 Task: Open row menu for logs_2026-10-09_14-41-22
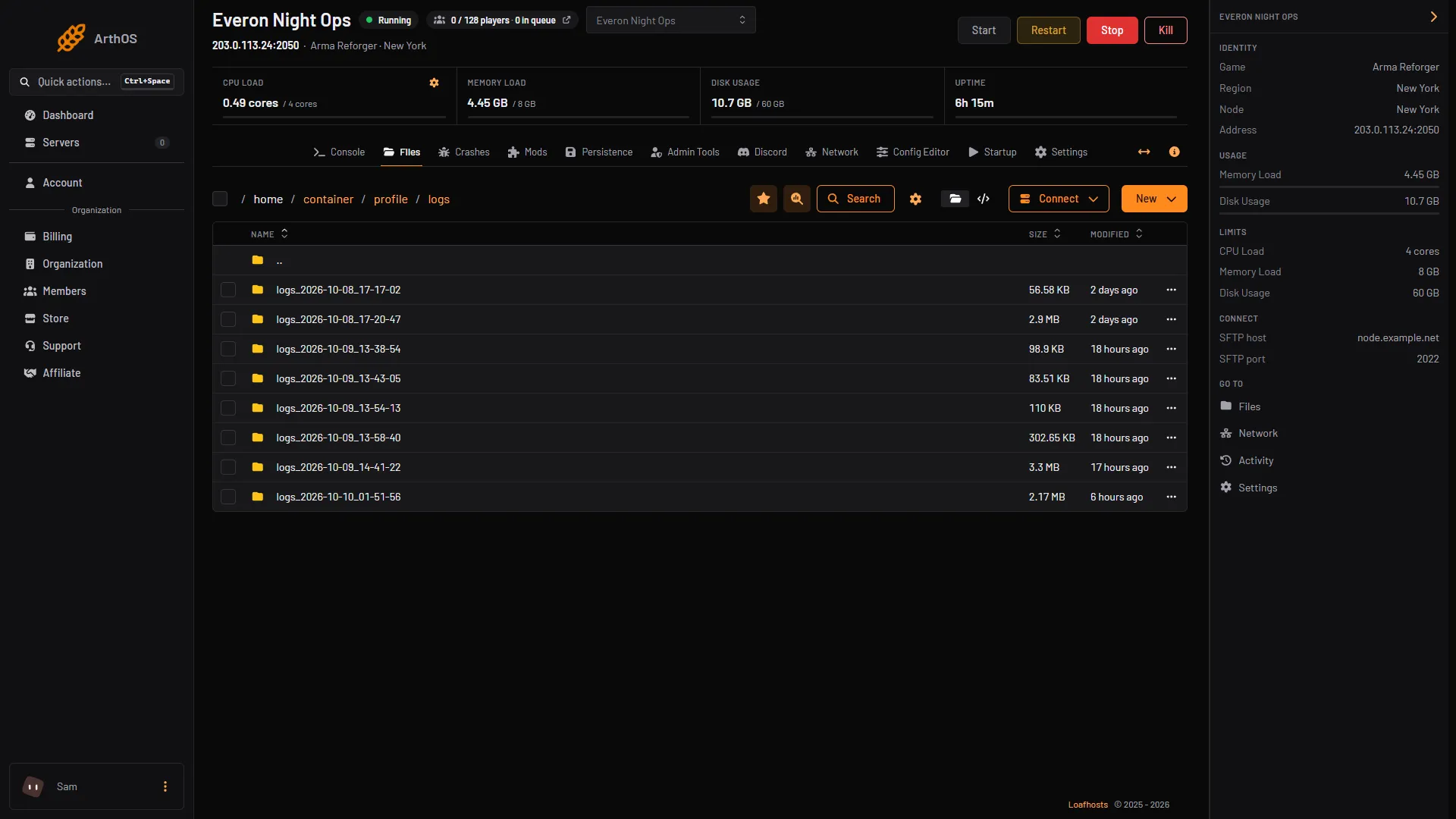tap(1171, 467)
